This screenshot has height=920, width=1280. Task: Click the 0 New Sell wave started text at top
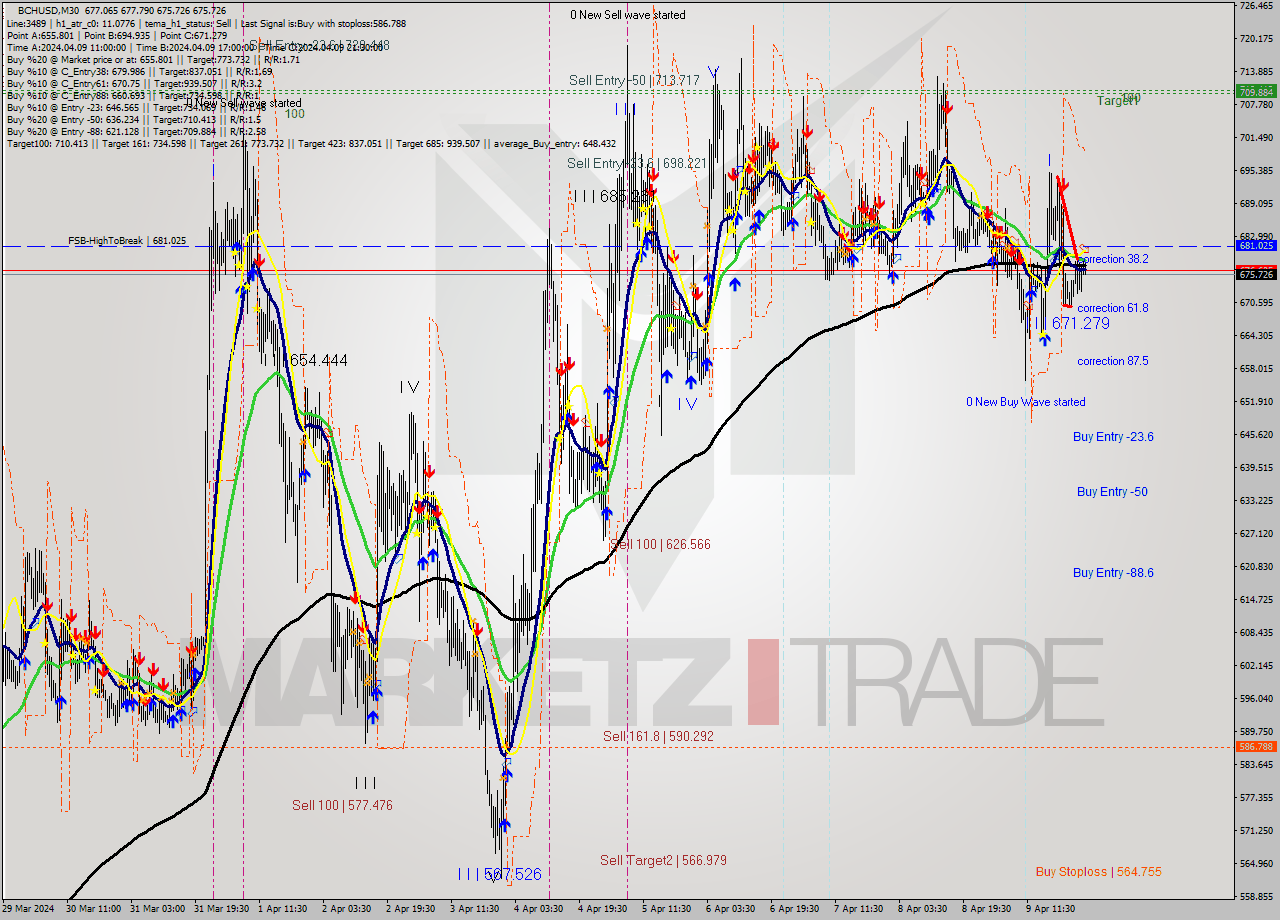pos(628,15)
